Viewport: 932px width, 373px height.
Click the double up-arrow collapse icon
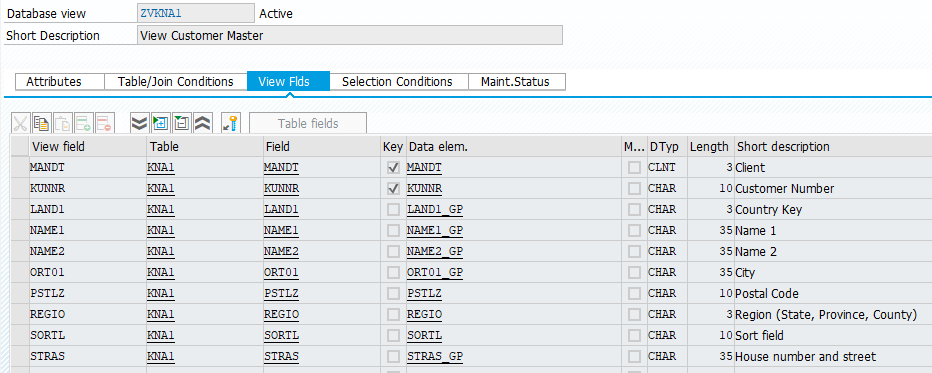[203, 124]
